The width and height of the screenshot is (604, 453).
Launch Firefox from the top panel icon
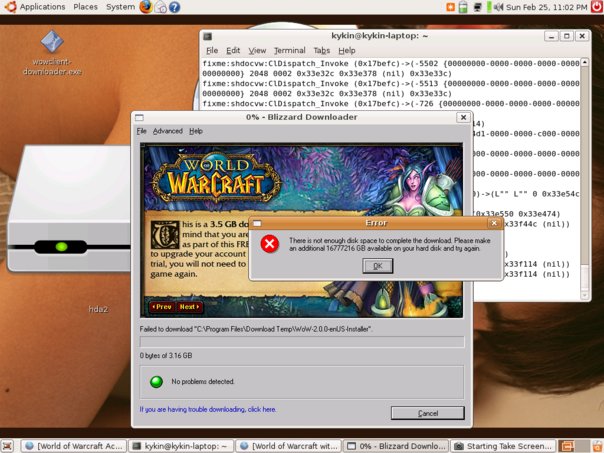click(146, 7)
